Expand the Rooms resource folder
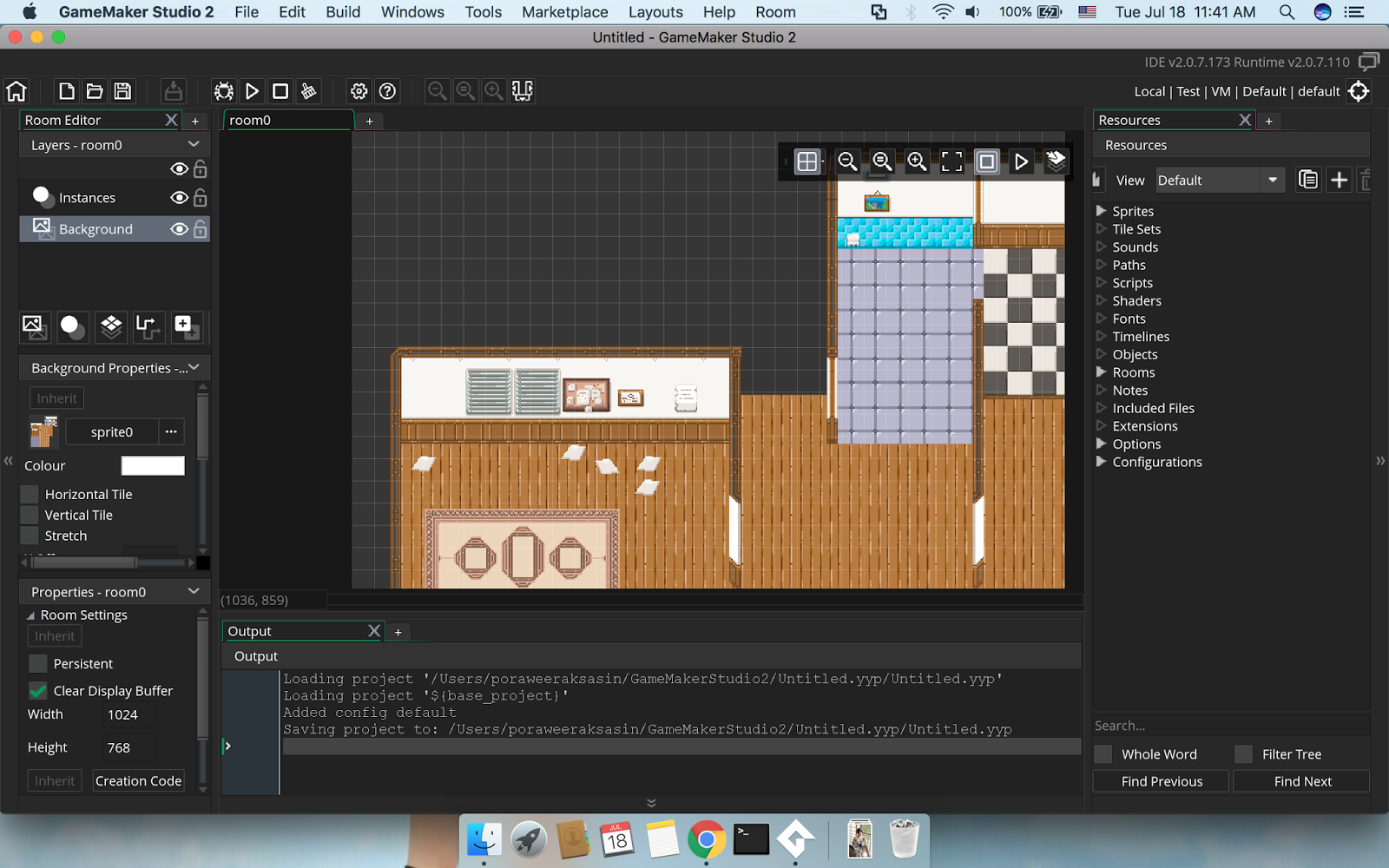1389x868 pixels. point(1101,372)
